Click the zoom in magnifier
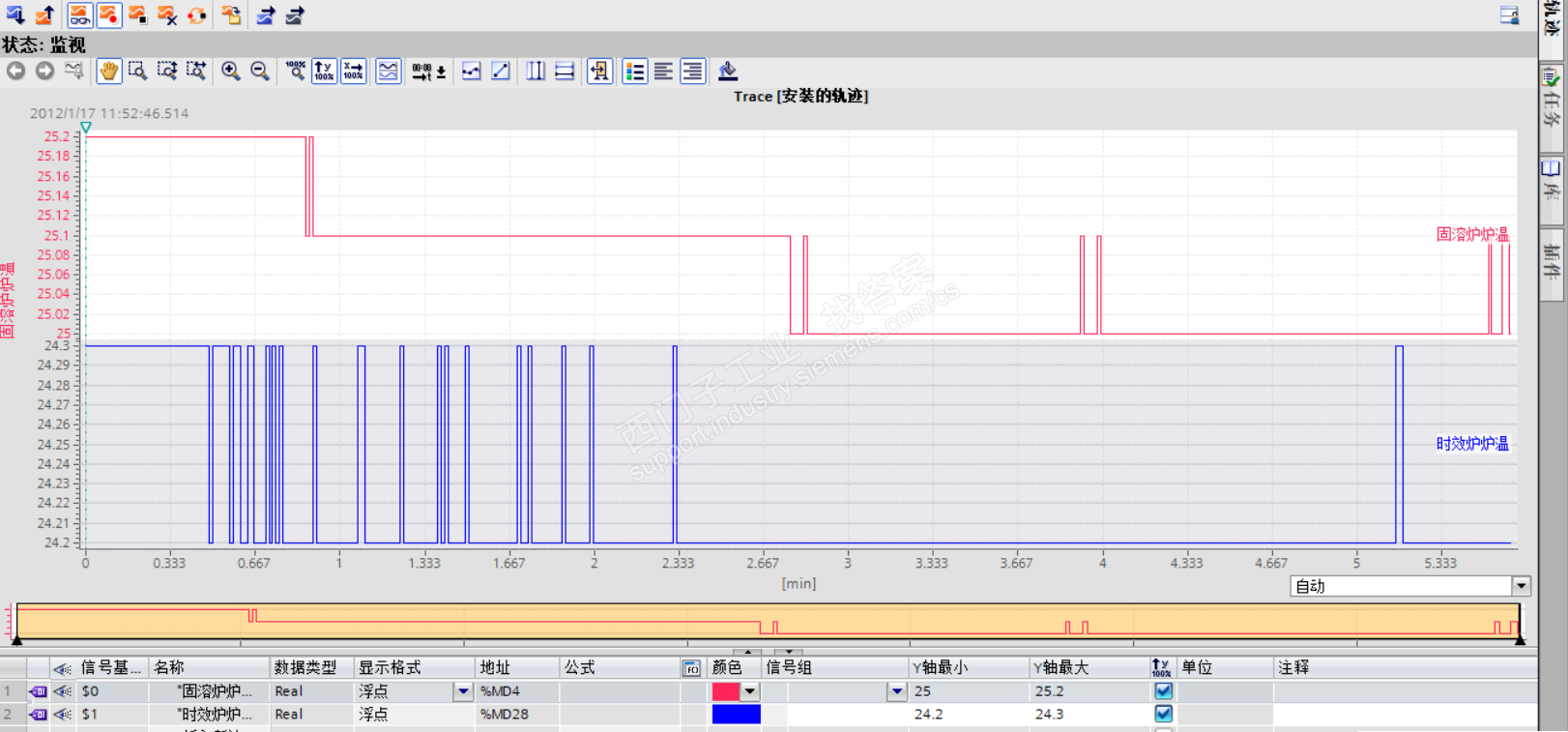Image resolution: width=1568 pixels, height=732 pixels. [231, 71]
